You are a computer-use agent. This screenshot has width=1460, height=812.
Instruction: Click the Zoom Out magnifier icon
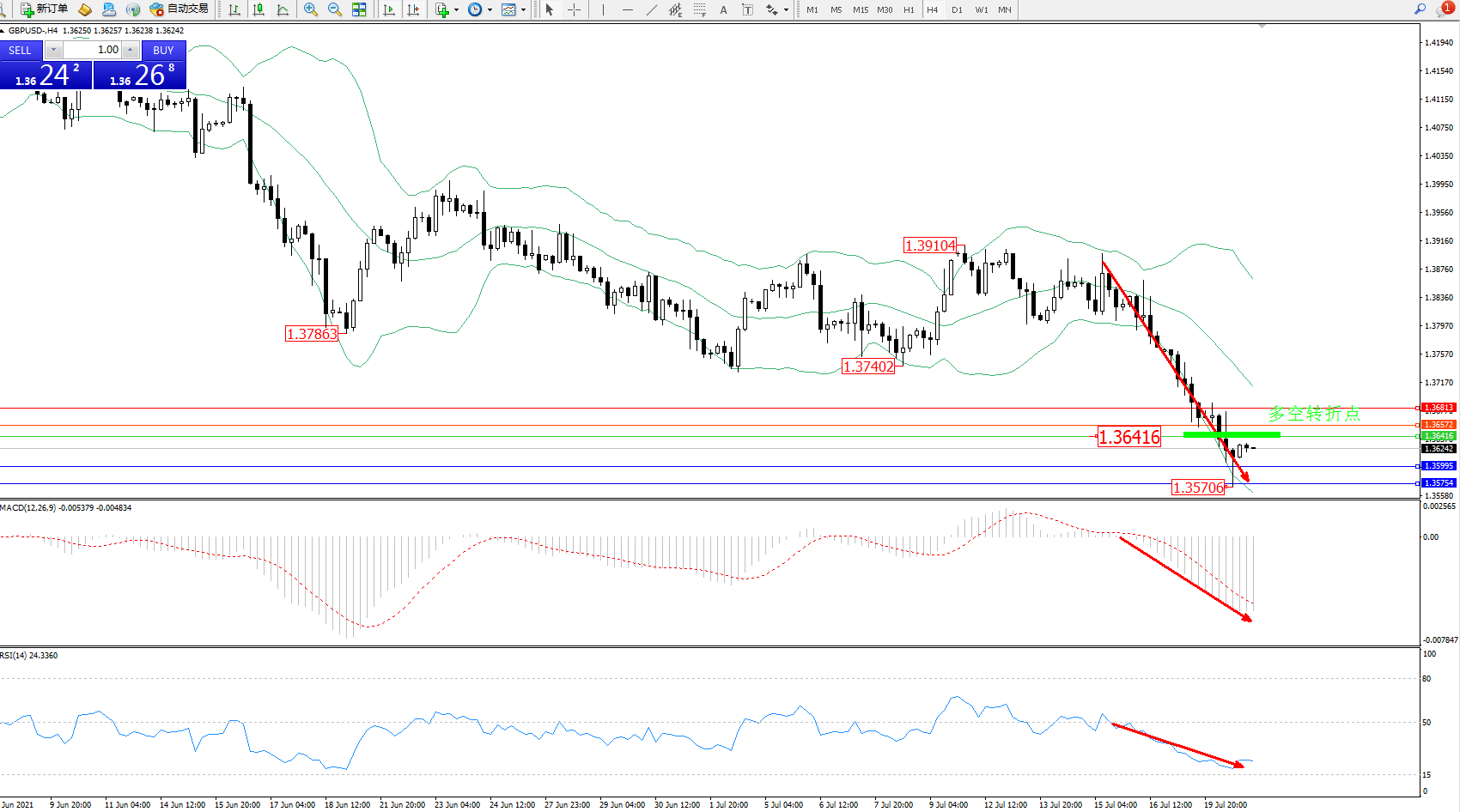pos(334,9)
